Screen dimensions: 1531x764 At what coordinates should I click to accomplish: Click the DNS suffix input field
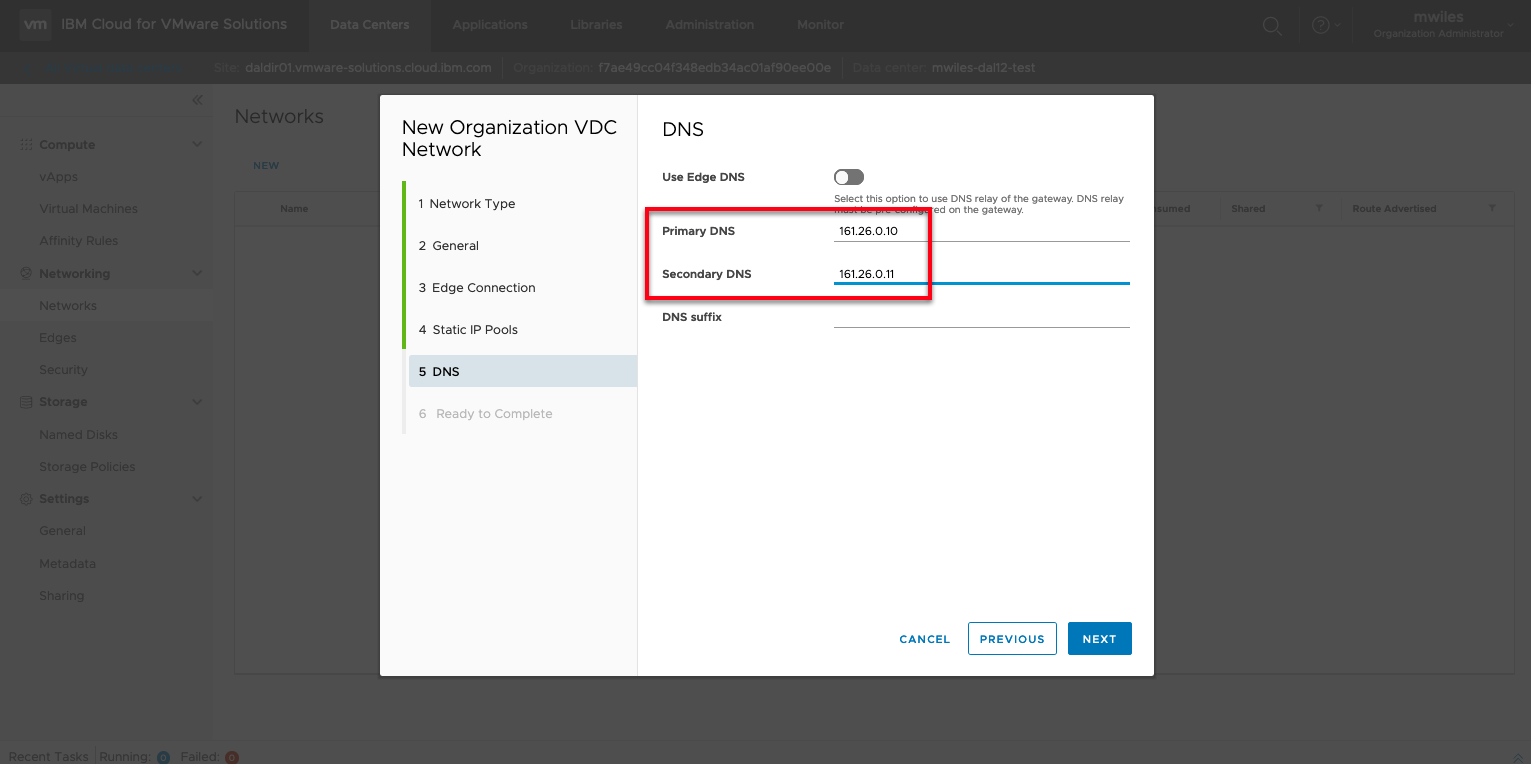(x=981, y=317)
